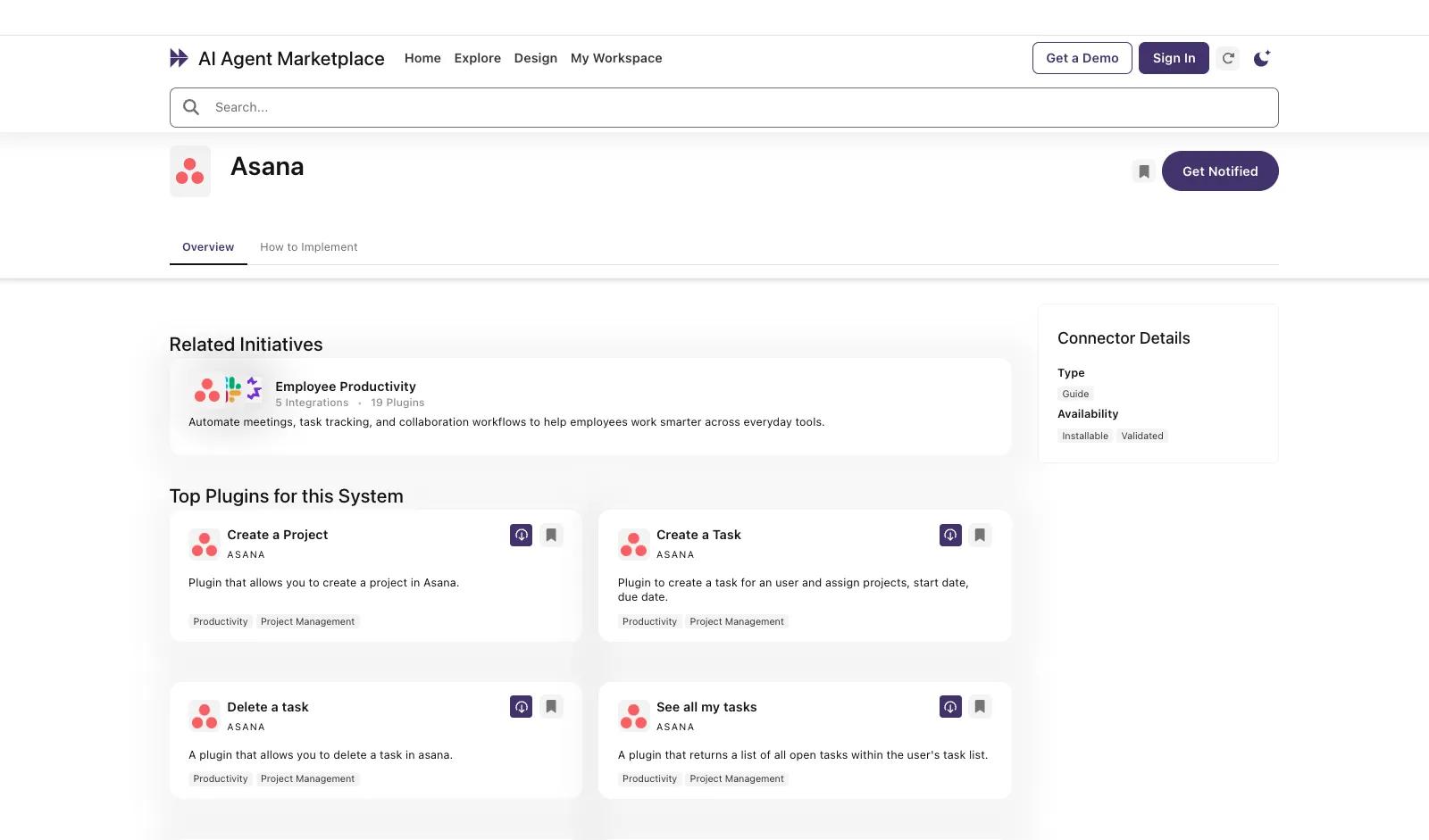
Task: Click the Guide type tag
Action: [x=1075, y=394]
